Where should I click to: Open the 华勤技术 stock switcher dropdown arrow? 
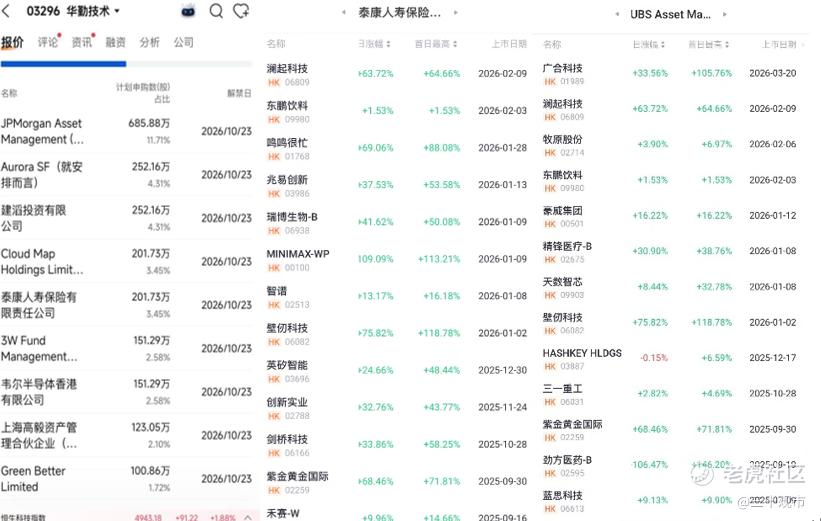tap(117, 11)
